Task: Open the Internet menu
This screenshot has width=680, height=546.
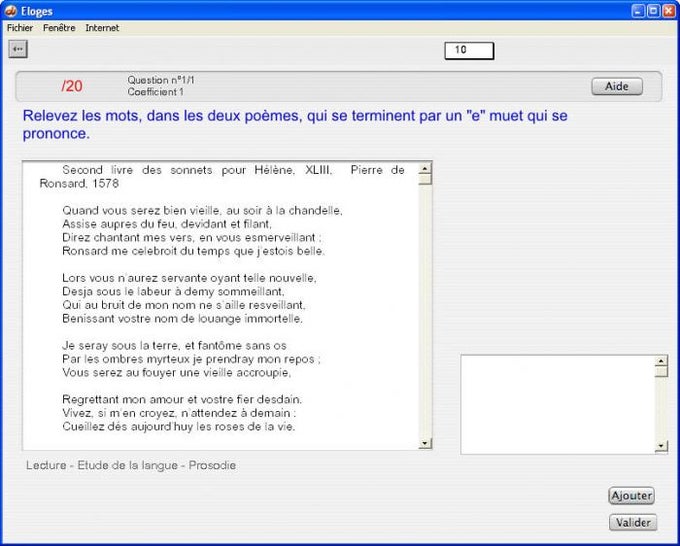Action: click(x=102, y=28)
